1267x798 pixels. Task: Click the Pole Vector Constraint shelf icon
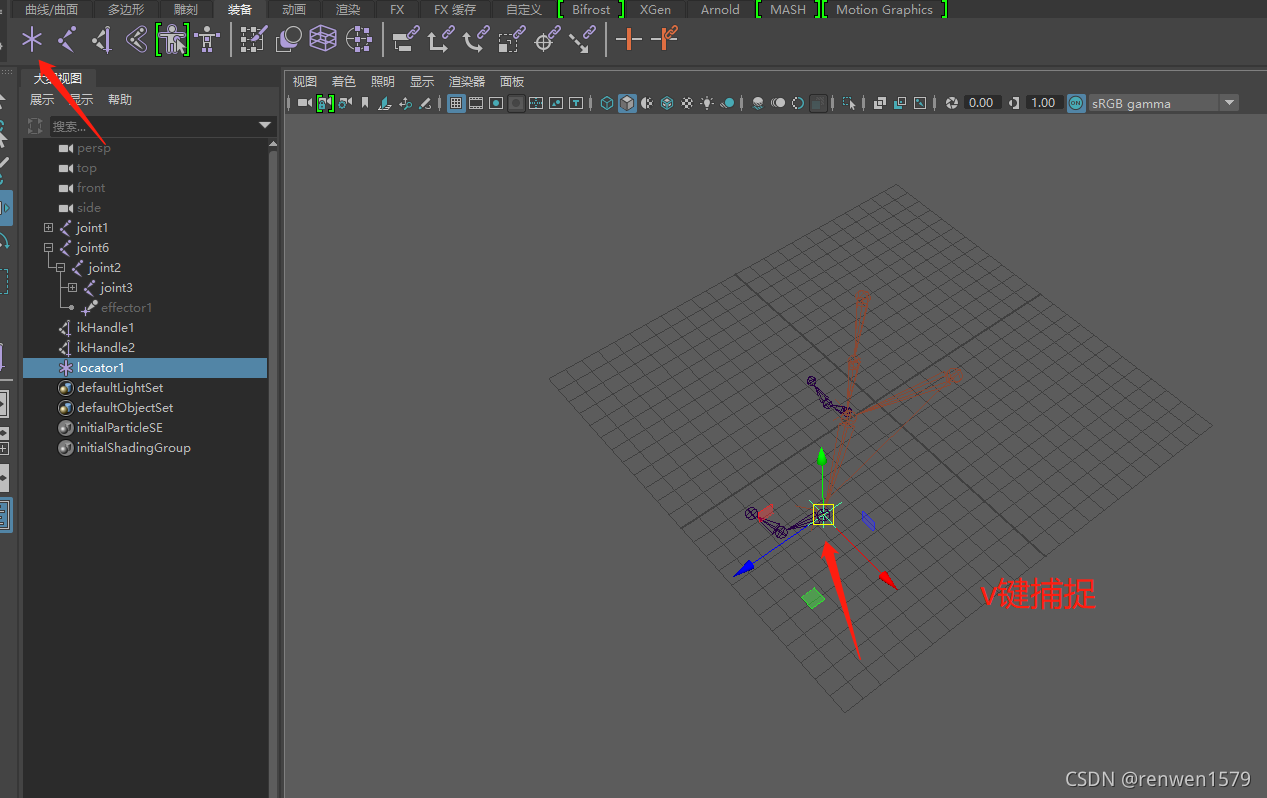click(581, 40)
